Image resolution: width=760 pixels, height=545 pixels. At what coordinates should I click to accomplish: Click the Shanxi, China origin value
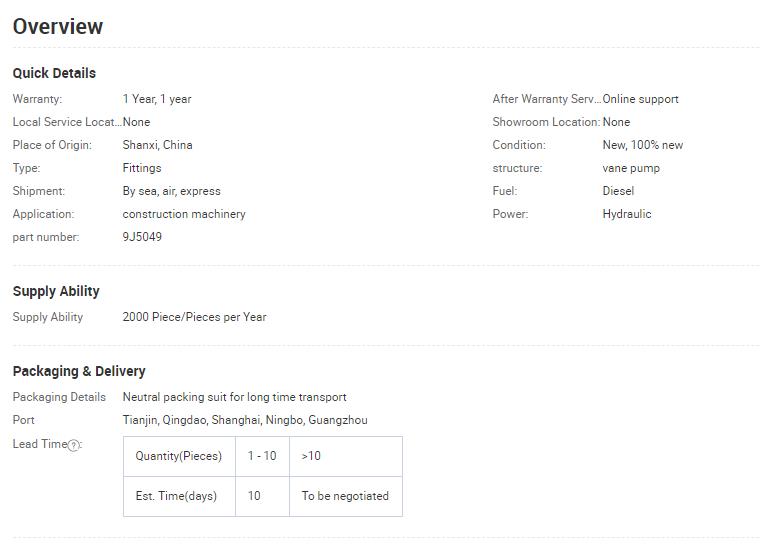tap(158, 145)
